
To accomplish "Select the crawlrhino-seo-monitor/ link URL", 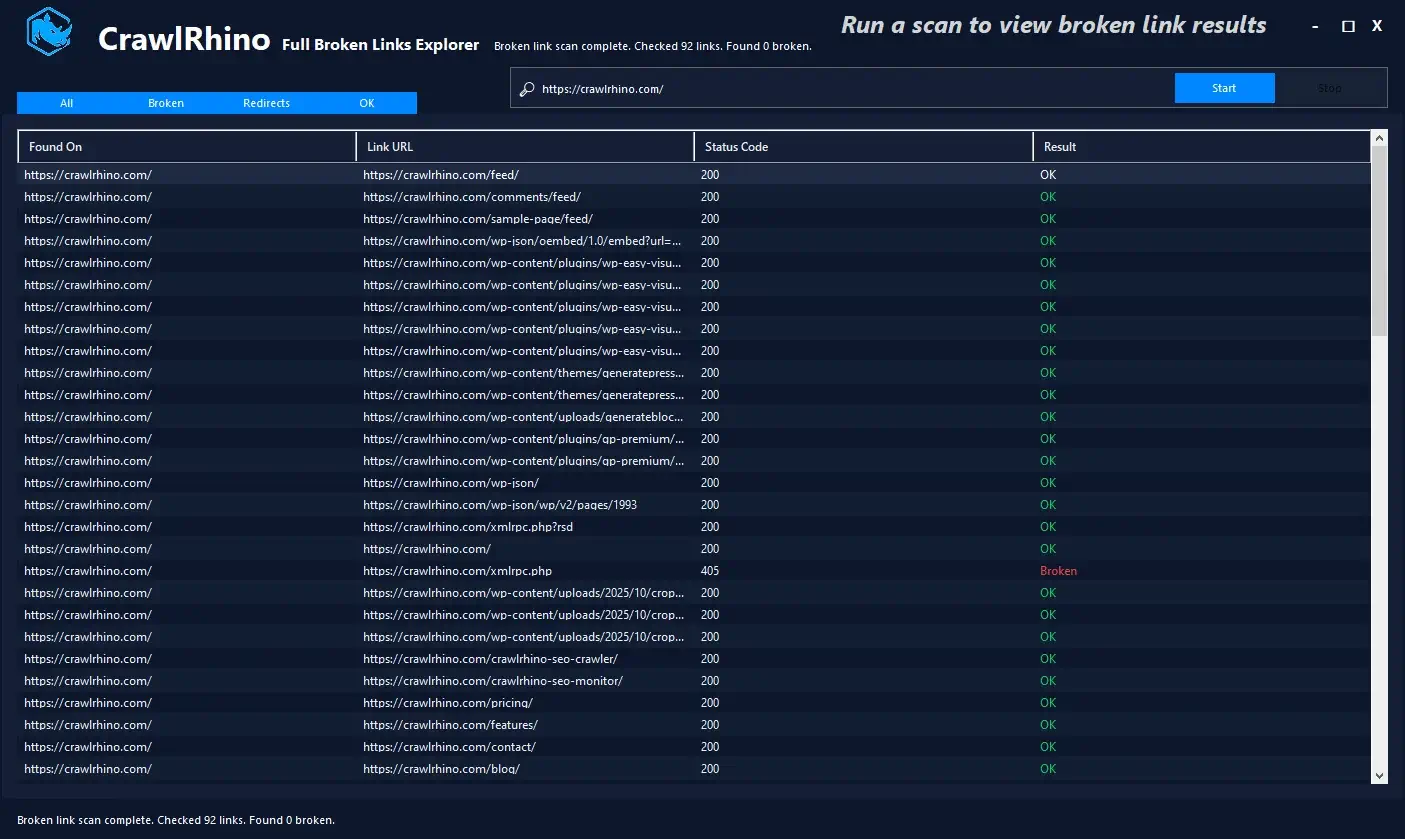I will tap(493, 681).
